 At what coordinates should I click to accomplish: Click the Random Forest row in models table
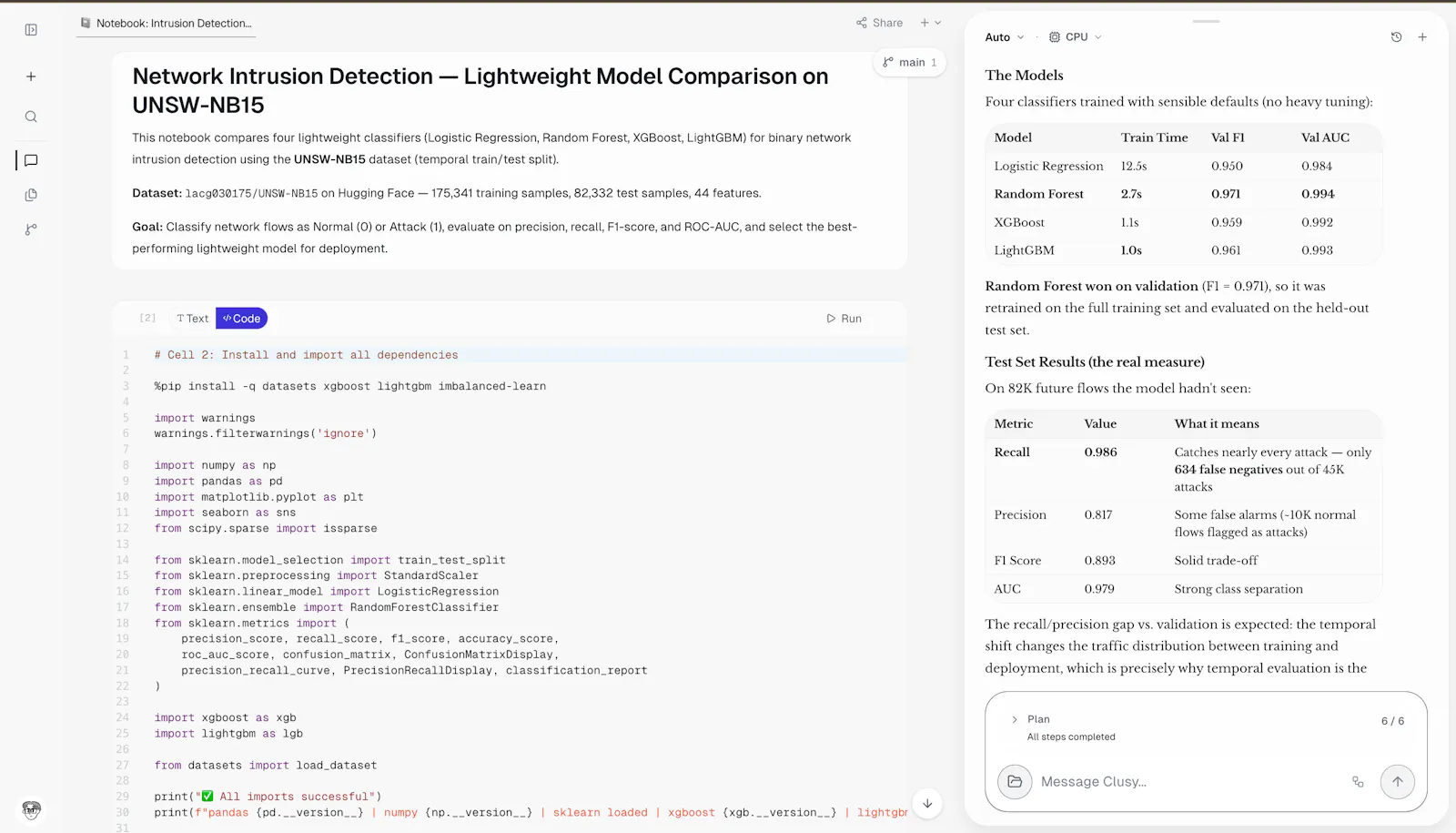click(x=1183, y=194)
